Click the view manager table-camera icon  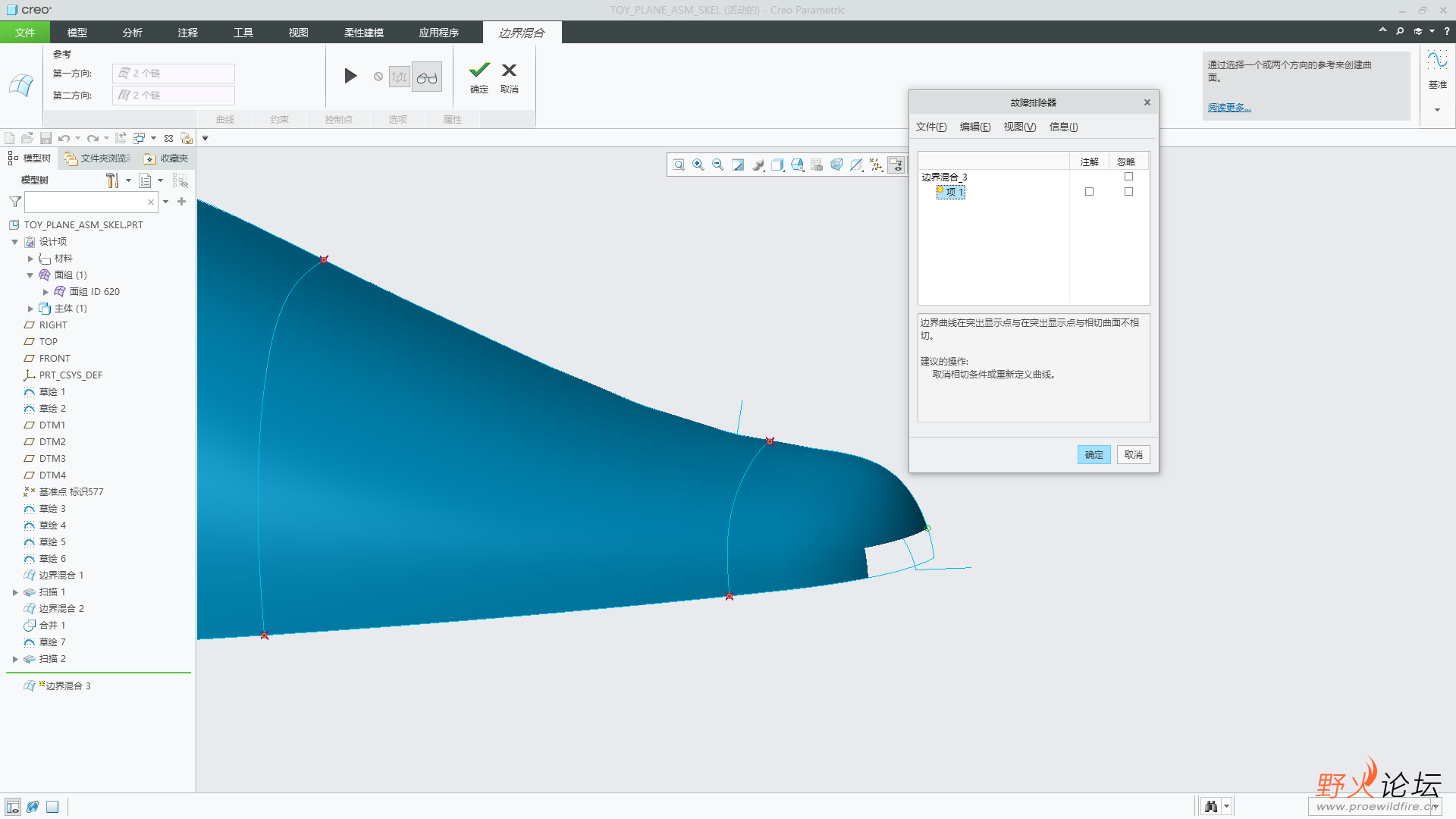pos(817,165)
